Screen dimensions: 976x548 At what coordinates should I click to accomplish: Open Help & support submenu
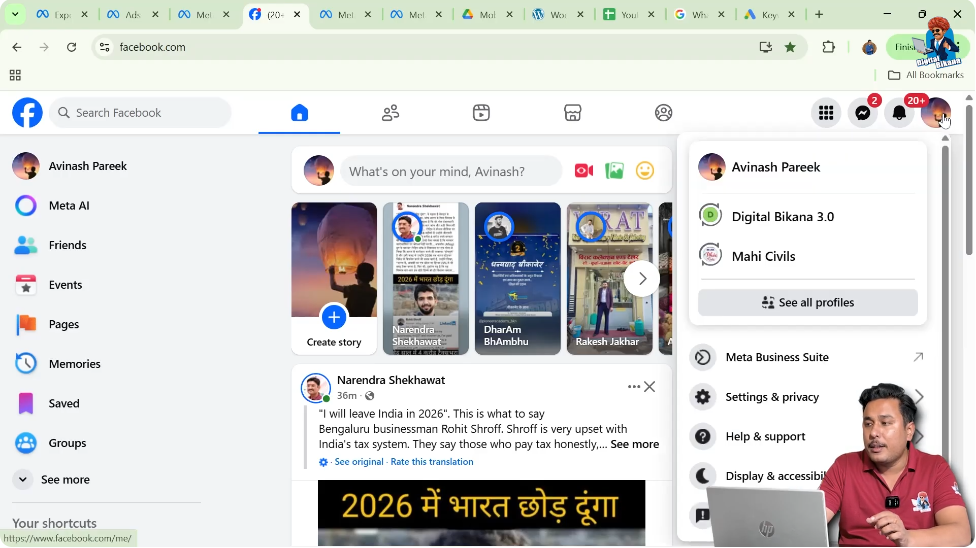(807, 437)
